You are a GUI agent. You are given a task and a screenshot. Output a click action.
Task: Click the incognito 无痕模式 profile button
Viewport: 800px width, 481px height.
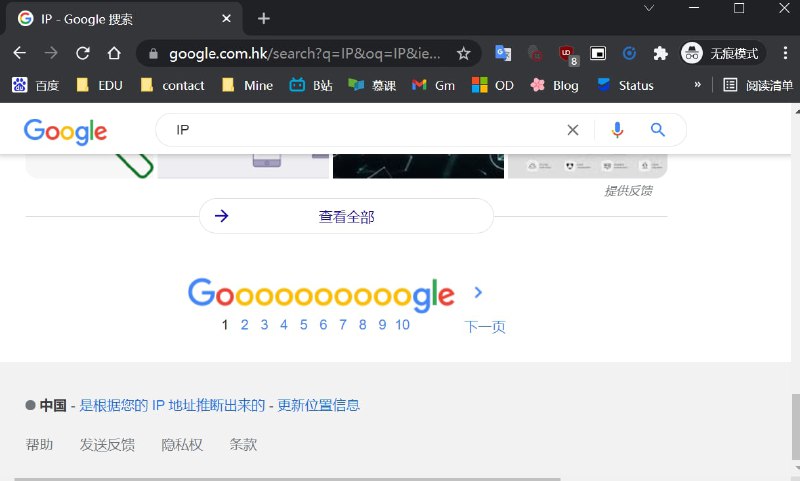[722, 53]
